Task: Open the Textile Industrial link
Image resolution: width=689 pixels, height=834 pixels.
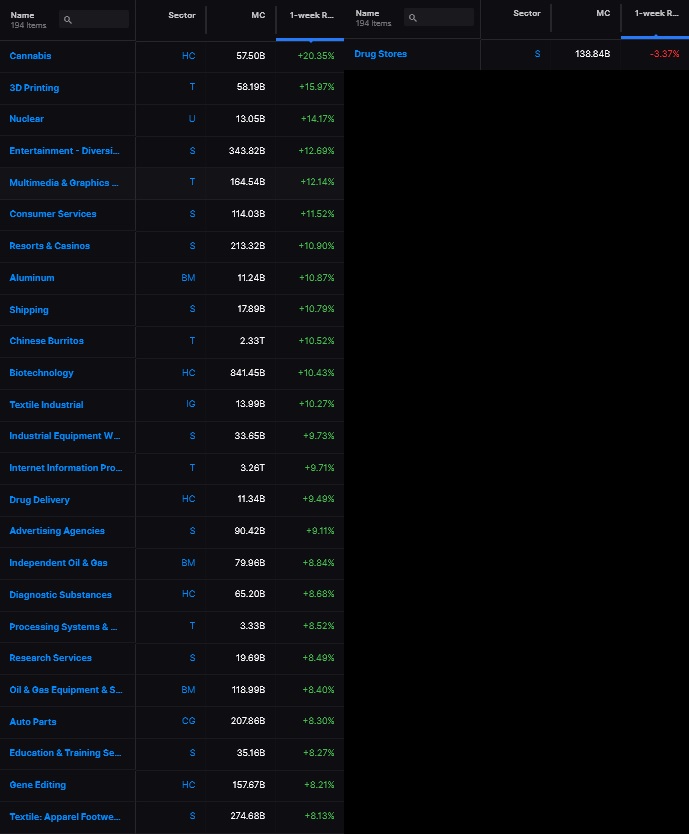Action: 46,405
